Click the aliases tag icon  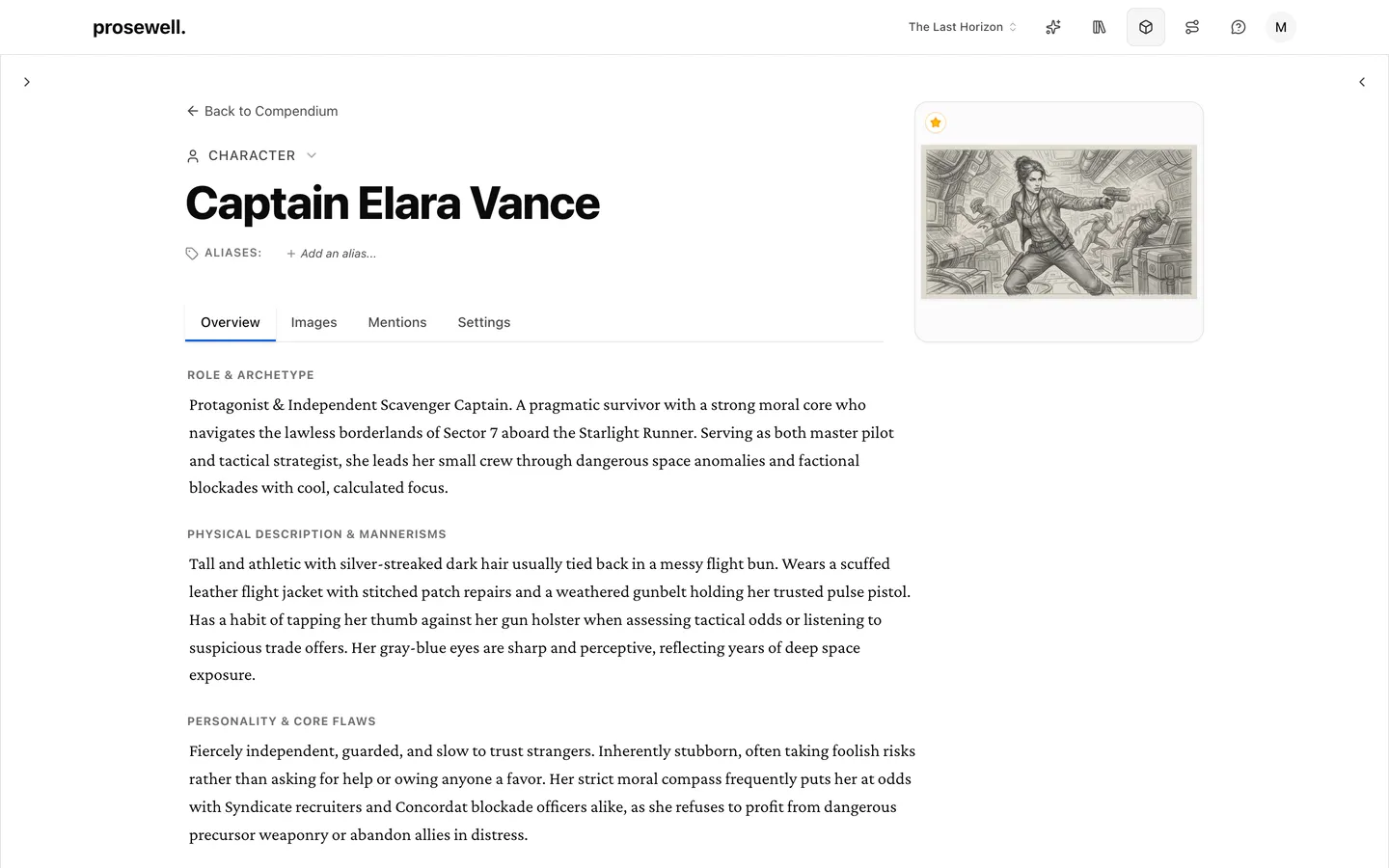(x=192, y=254)
